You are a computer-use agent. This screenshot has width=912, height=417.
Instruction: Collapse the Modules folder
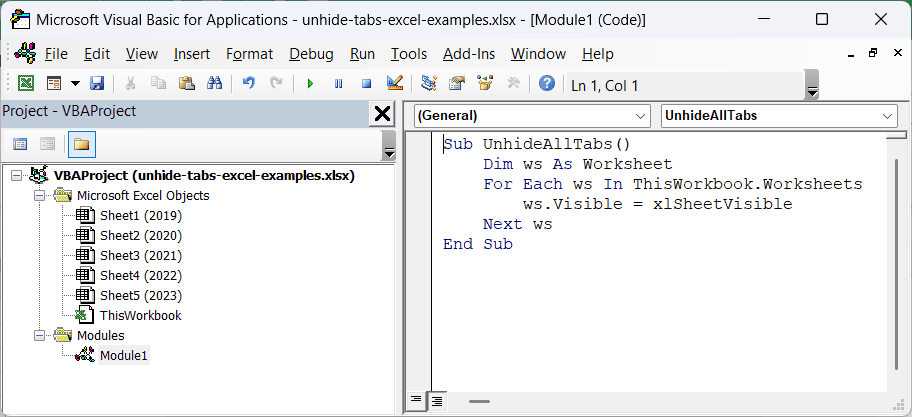tap(39, 336)
